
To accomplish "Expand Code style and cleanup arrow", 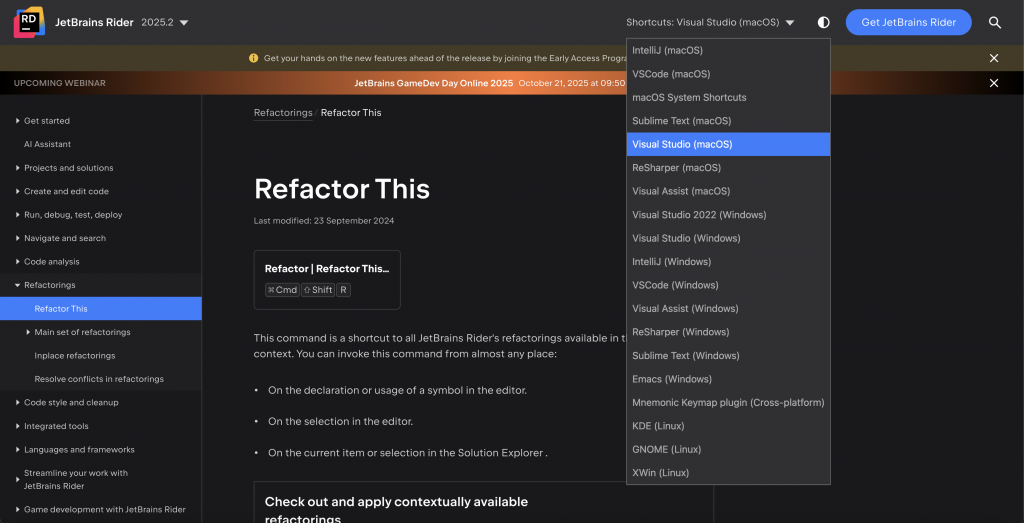I will 18,403.
